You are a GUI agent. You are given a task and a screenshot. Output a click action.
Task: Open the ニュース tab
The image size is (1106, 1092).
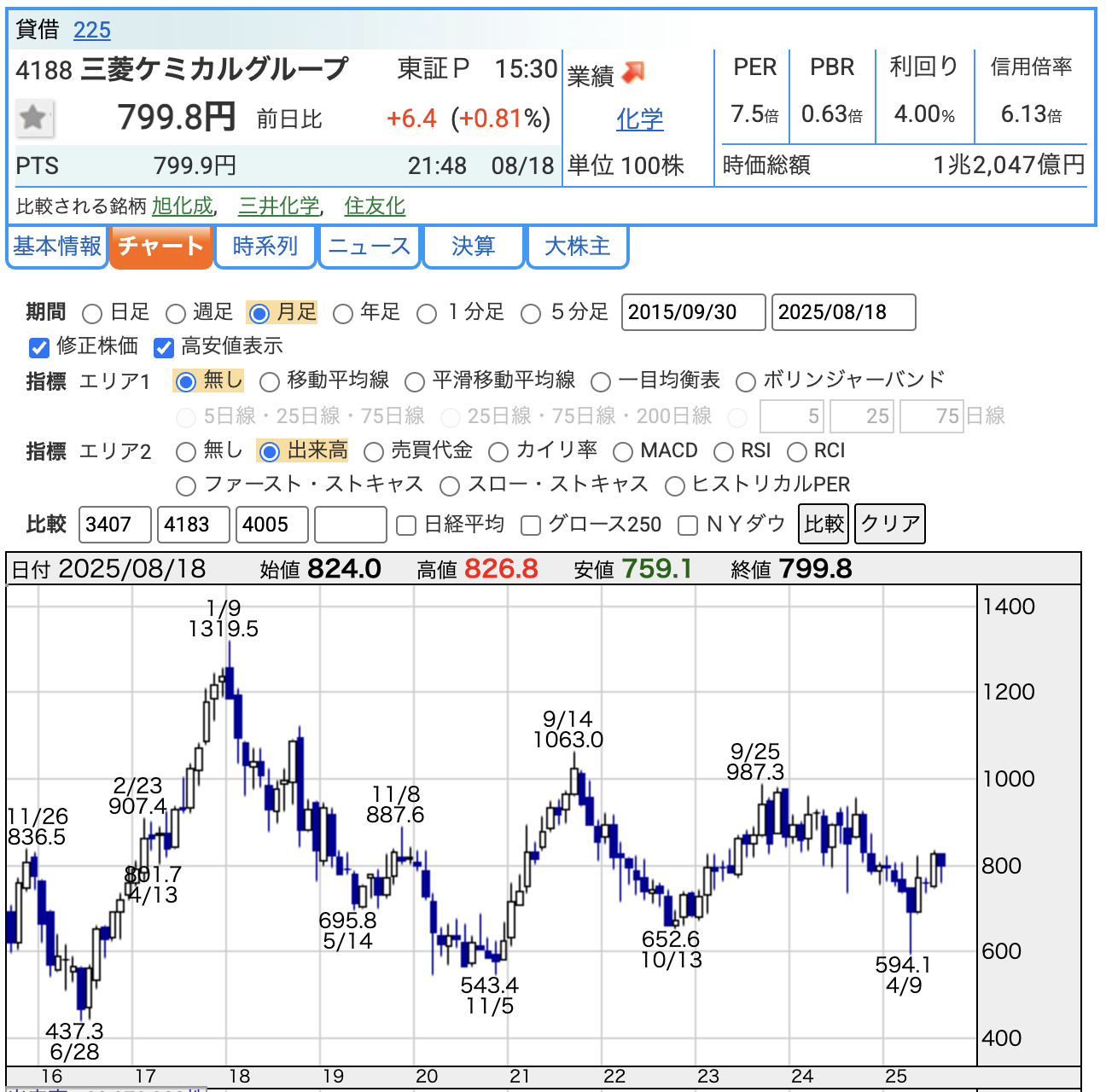(370, 247)
